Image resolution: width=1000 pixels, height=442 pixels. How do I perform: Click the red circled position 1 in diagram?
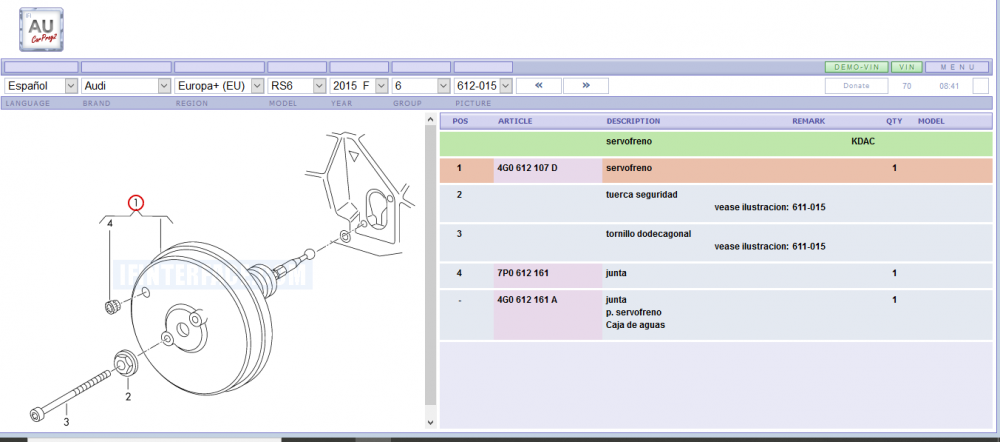coord(136,203)
